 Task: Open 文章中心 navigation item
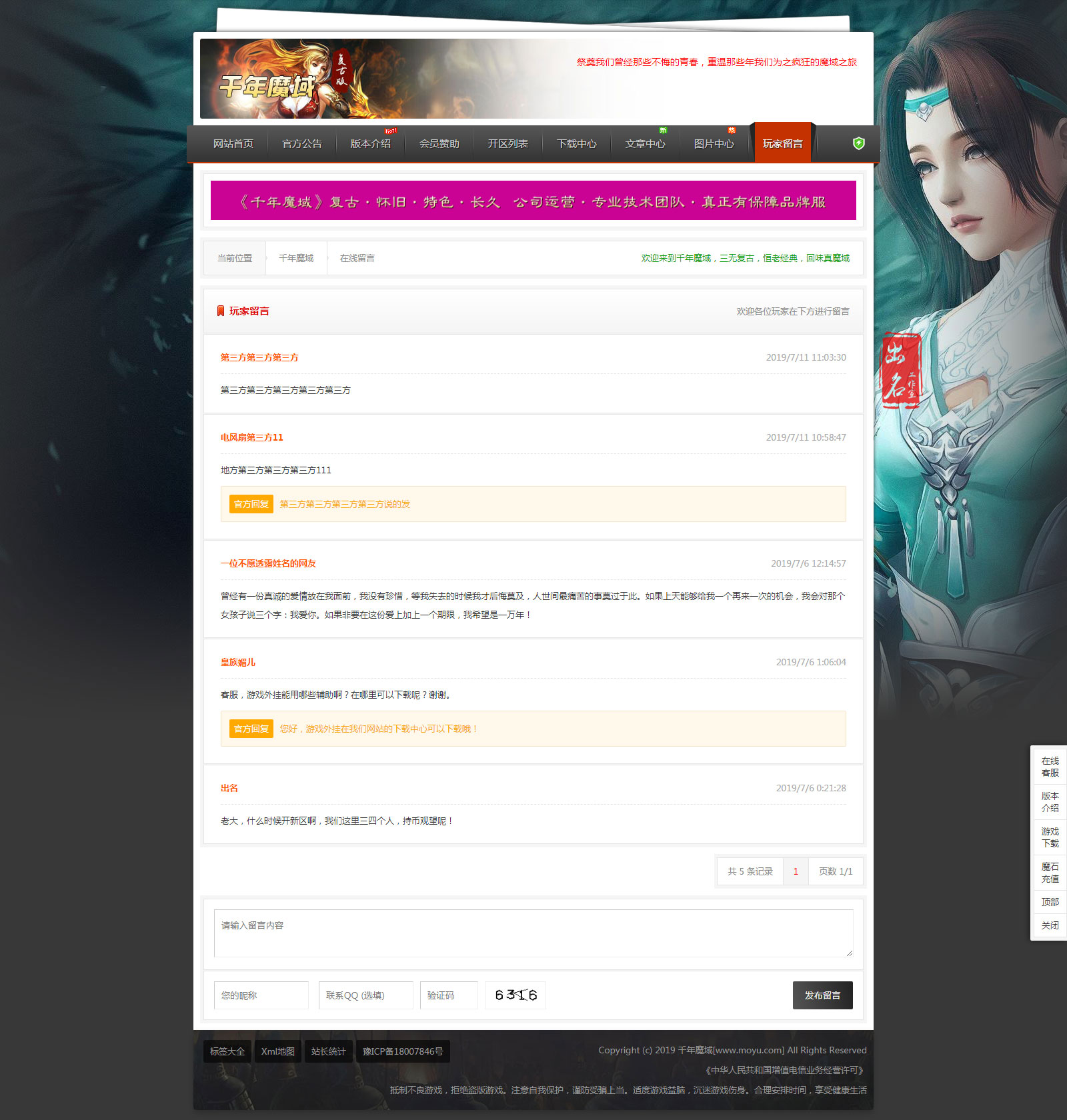[646, 144]
